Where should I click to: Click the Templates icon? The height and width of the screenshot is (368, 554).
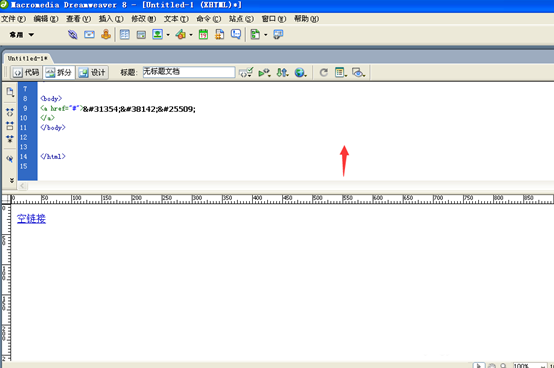(255, 35)
